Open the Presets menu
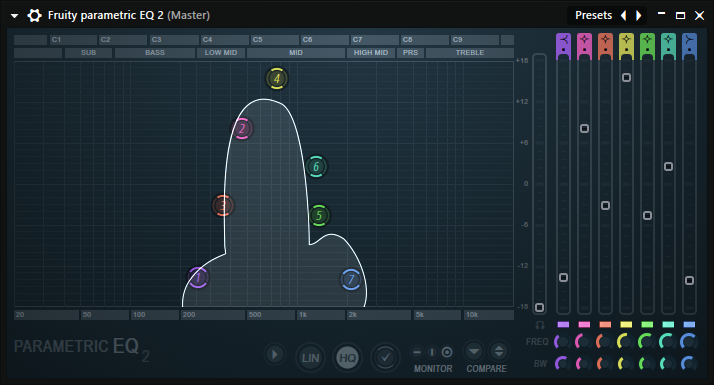 (593, 15)
